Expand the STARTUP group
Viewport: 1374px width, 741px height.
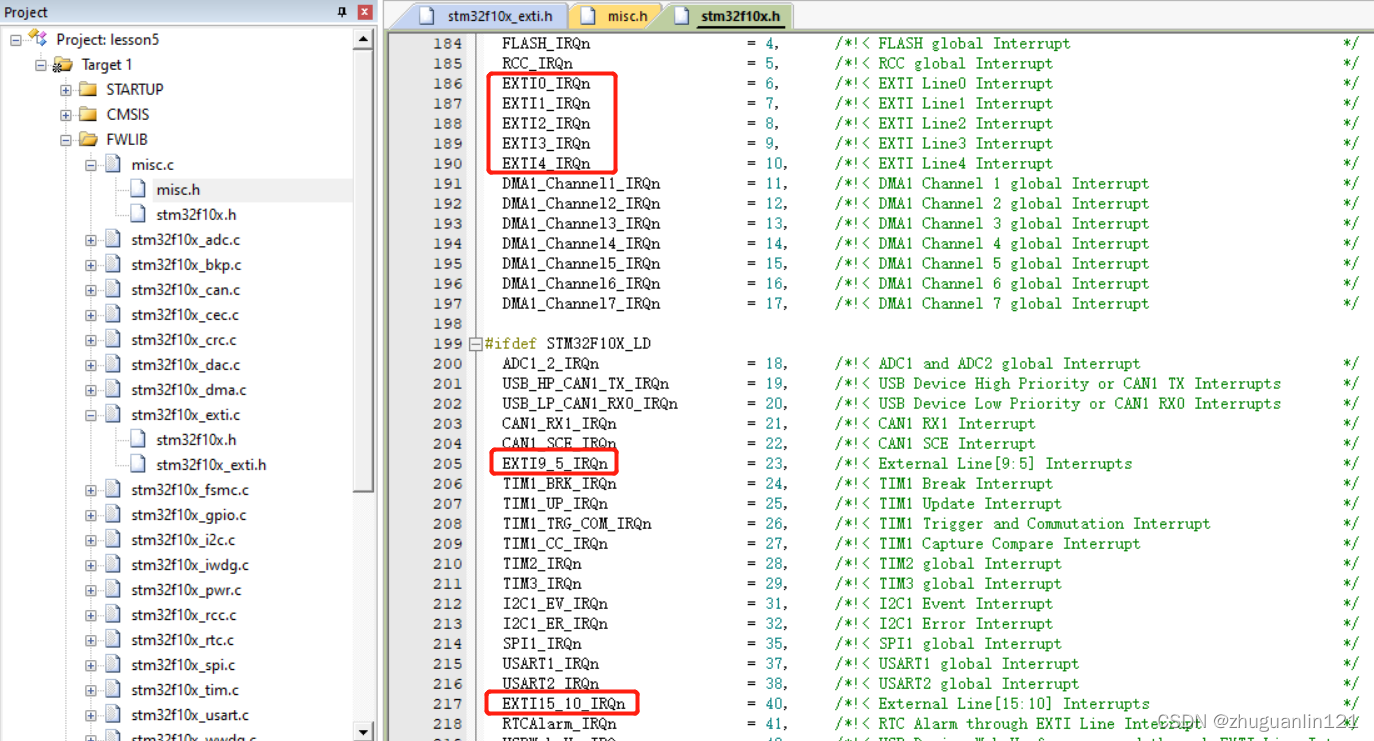[66, 90]
